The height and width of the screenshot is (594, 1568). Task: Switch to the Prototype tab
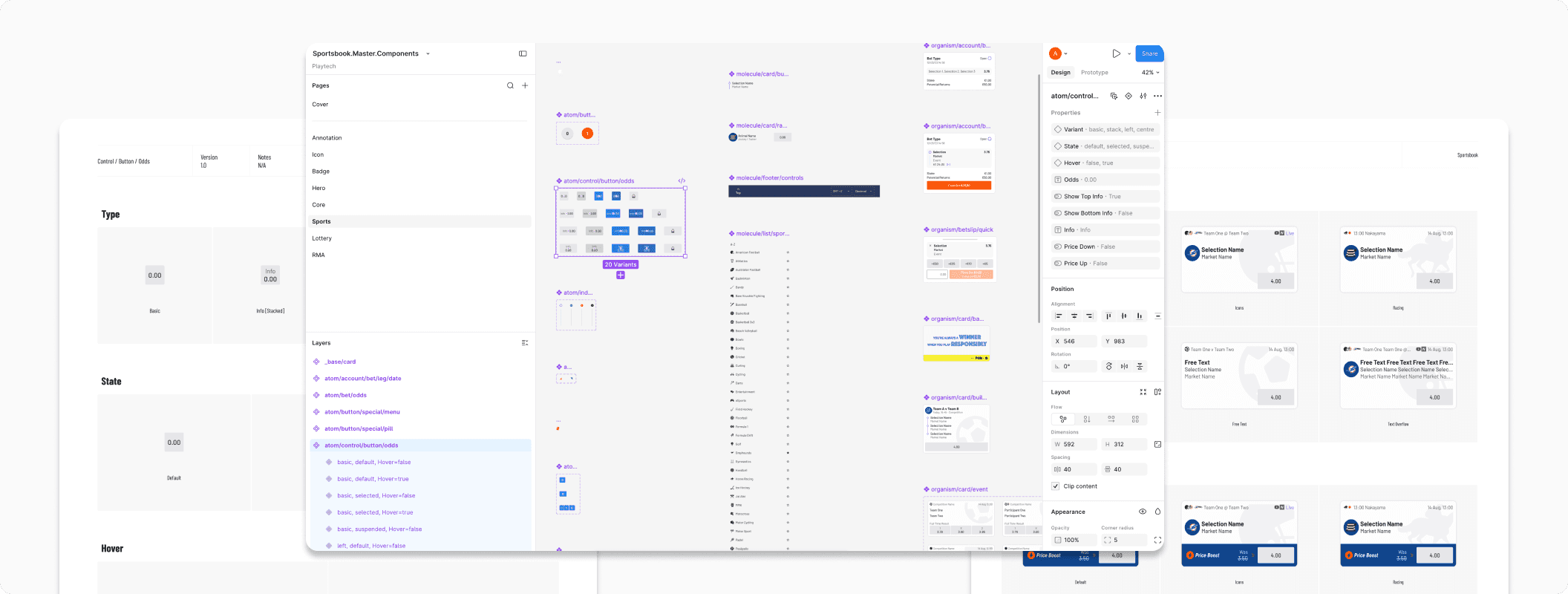pyautogui.click(x=1094, y=73)
